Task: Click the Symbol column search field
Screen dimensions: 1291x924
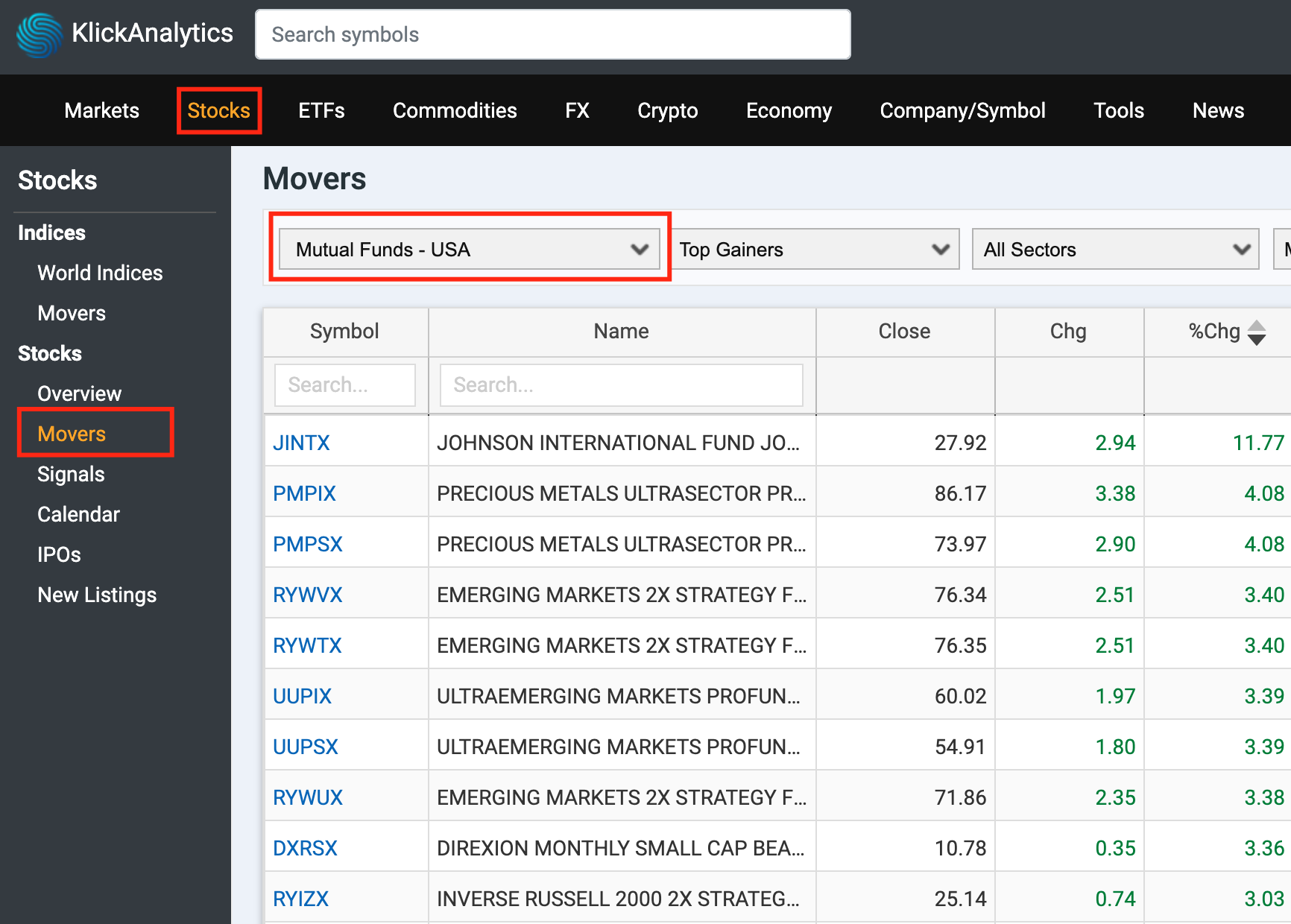Action: pos(345,385)
